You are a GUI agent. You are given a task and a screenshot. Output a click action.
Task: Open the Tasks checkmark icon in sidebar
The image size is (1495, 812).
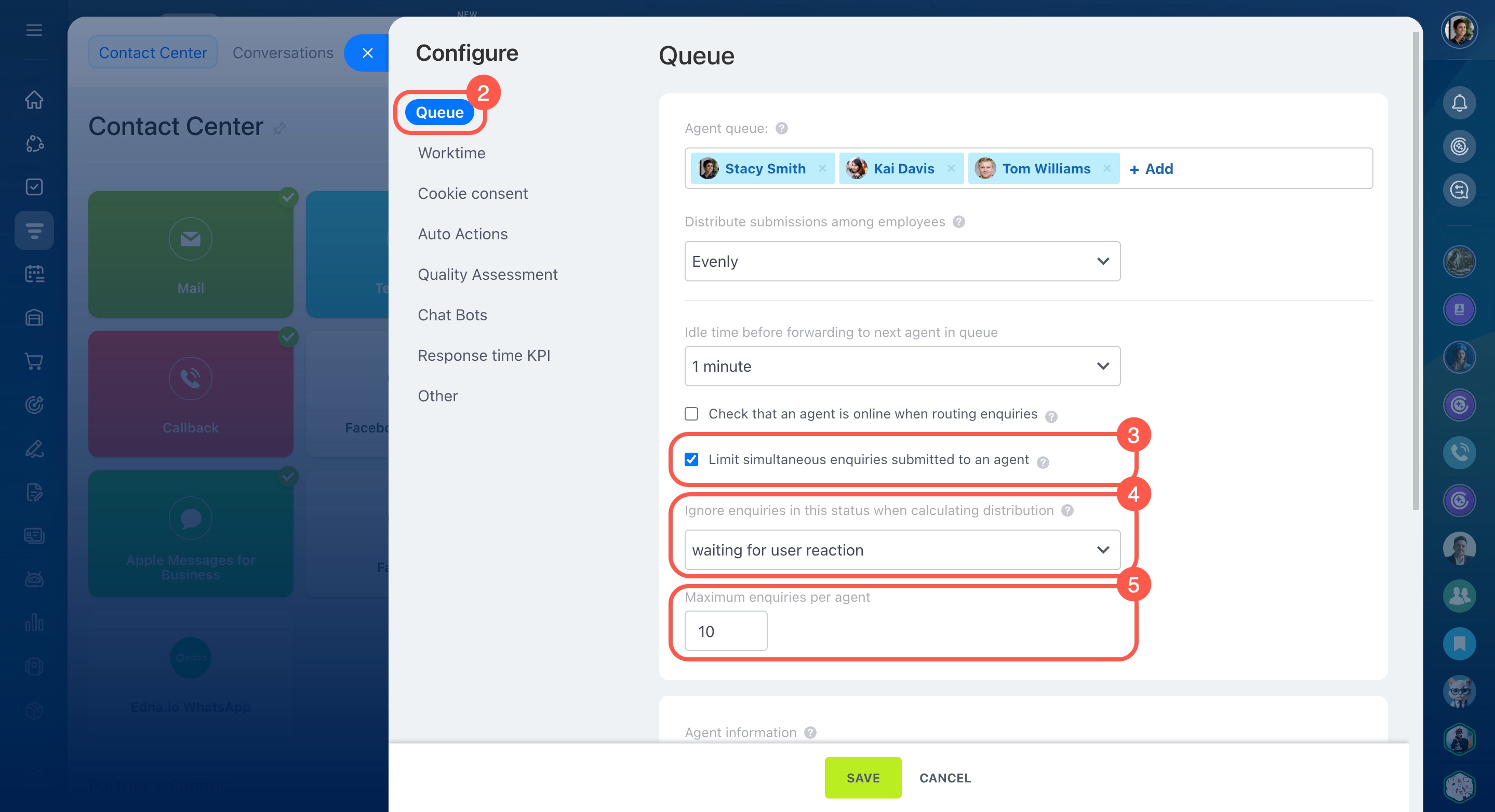(34, 187)
